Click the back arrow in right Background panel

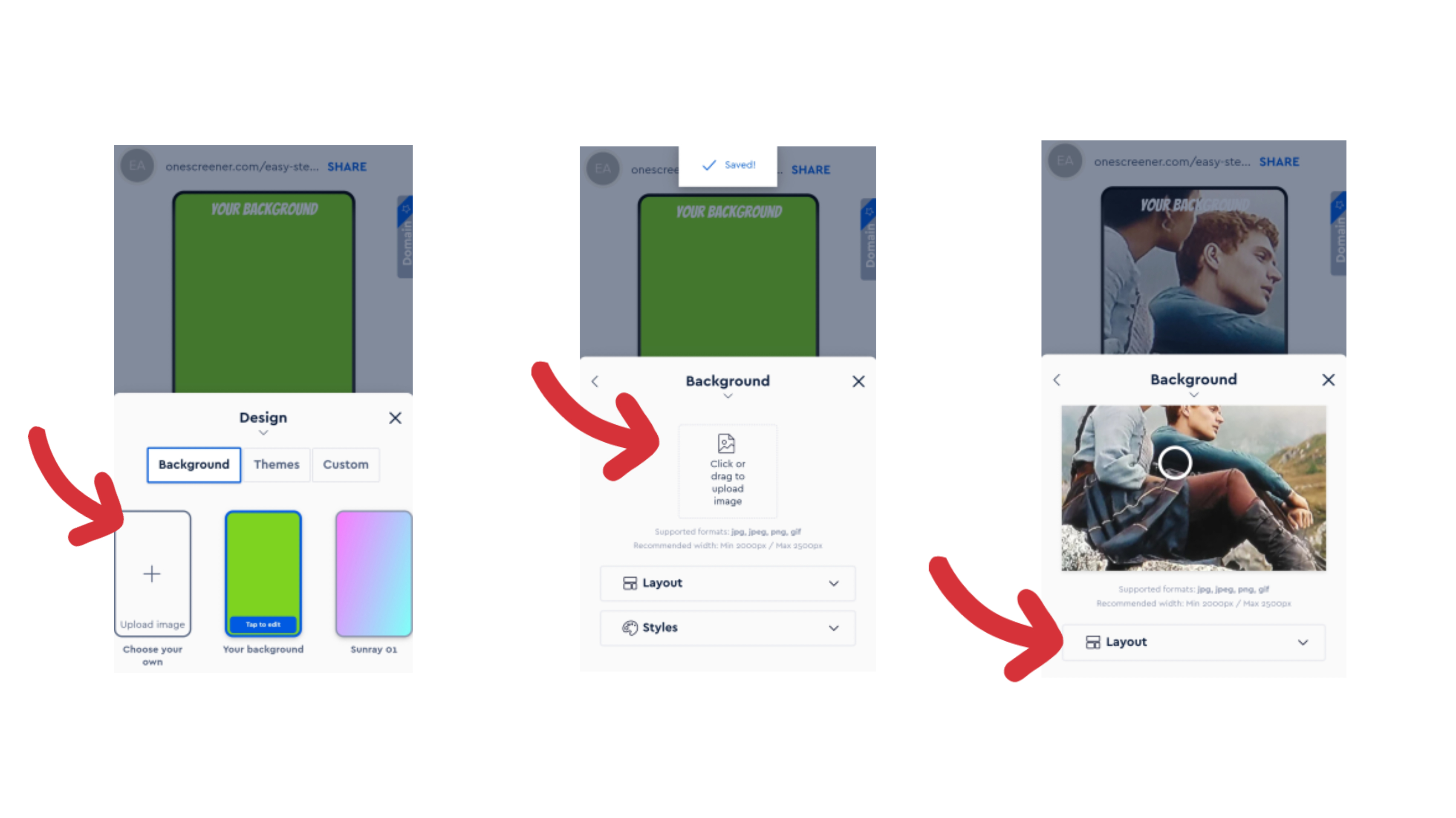pos(1057,380)
